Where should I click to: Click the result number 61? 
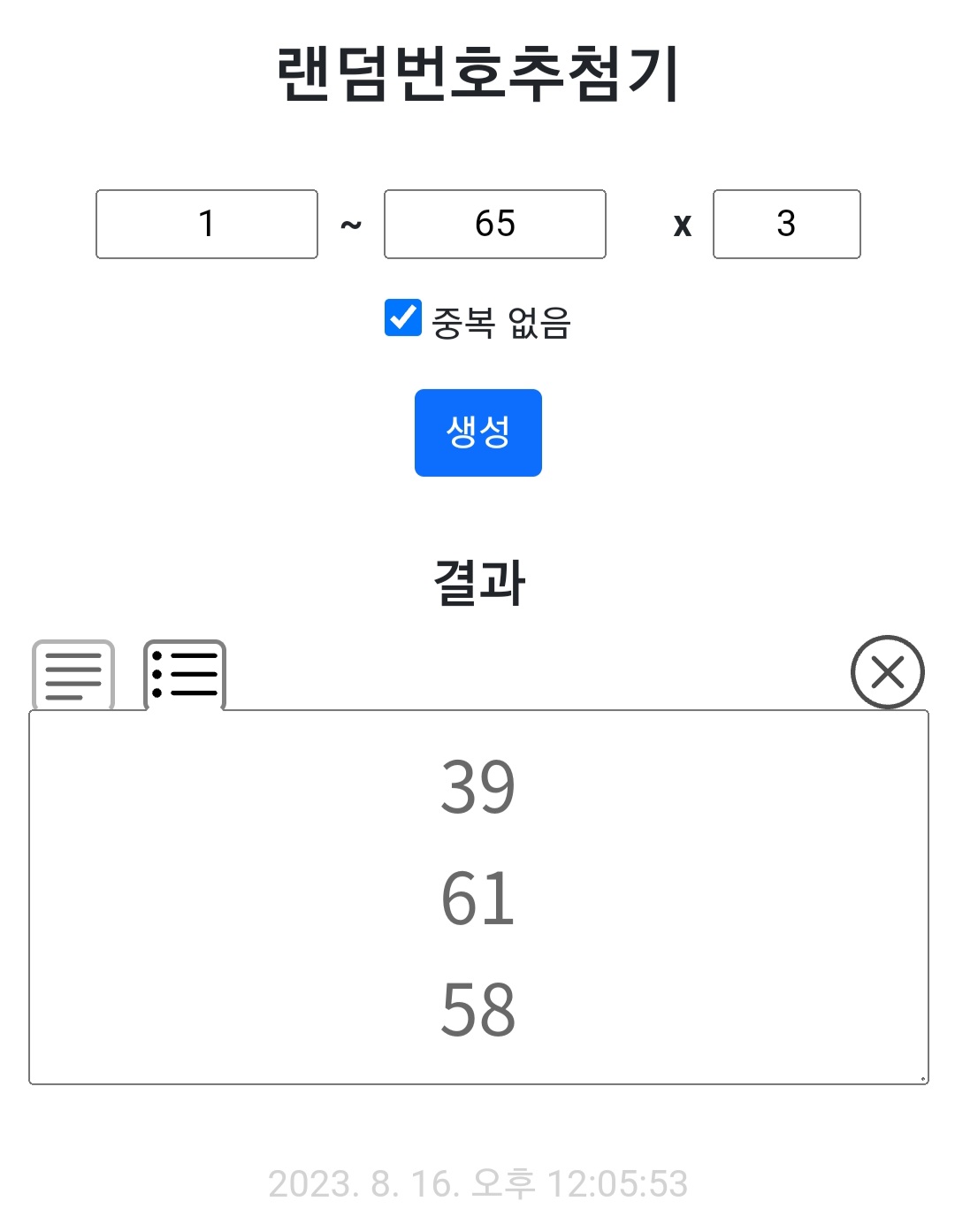(477, 898)
